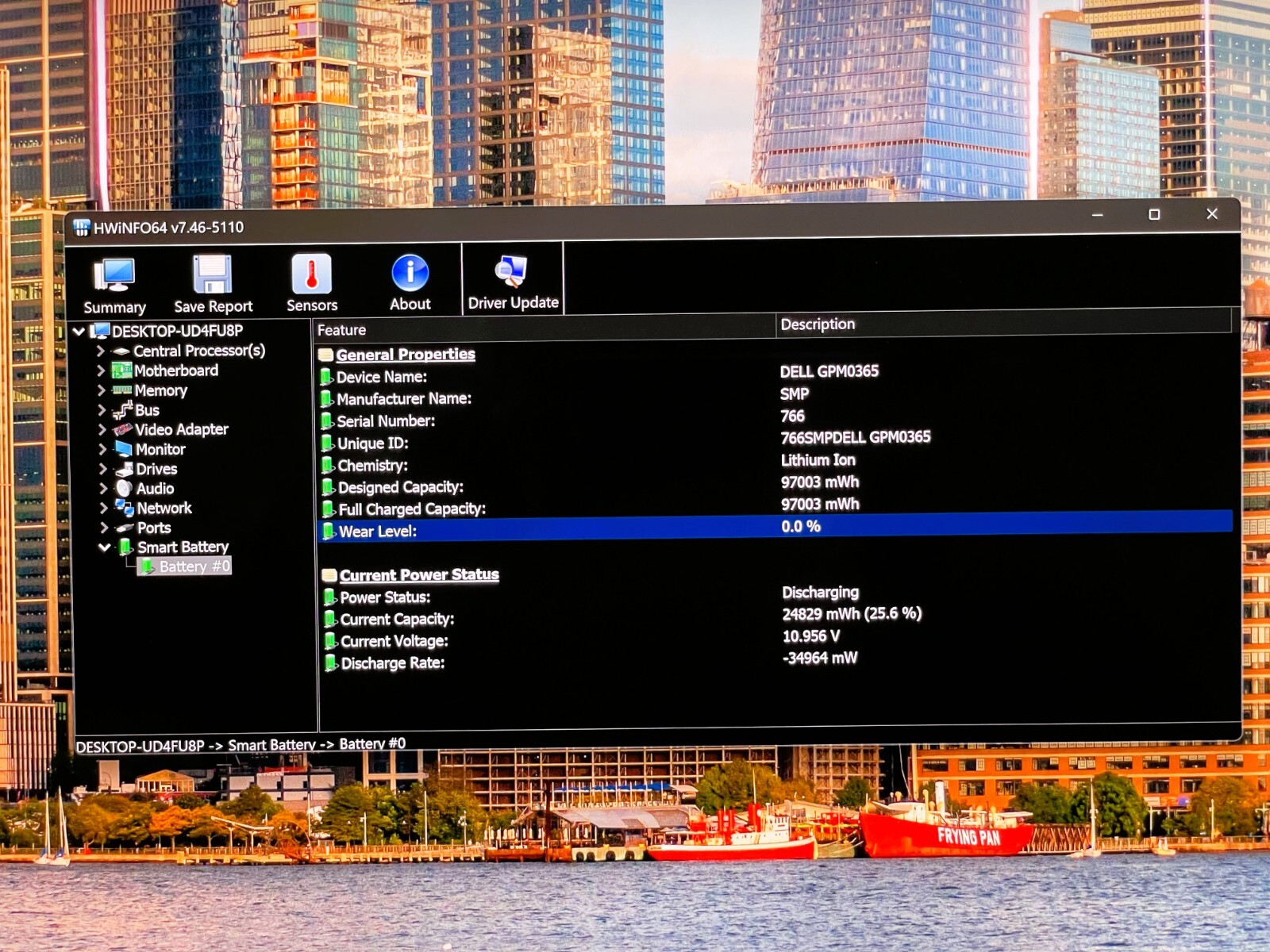Viewport: 1270px width, 952px height.
Task: Expand the Drives tree node
Action: [x=103, y=469]
